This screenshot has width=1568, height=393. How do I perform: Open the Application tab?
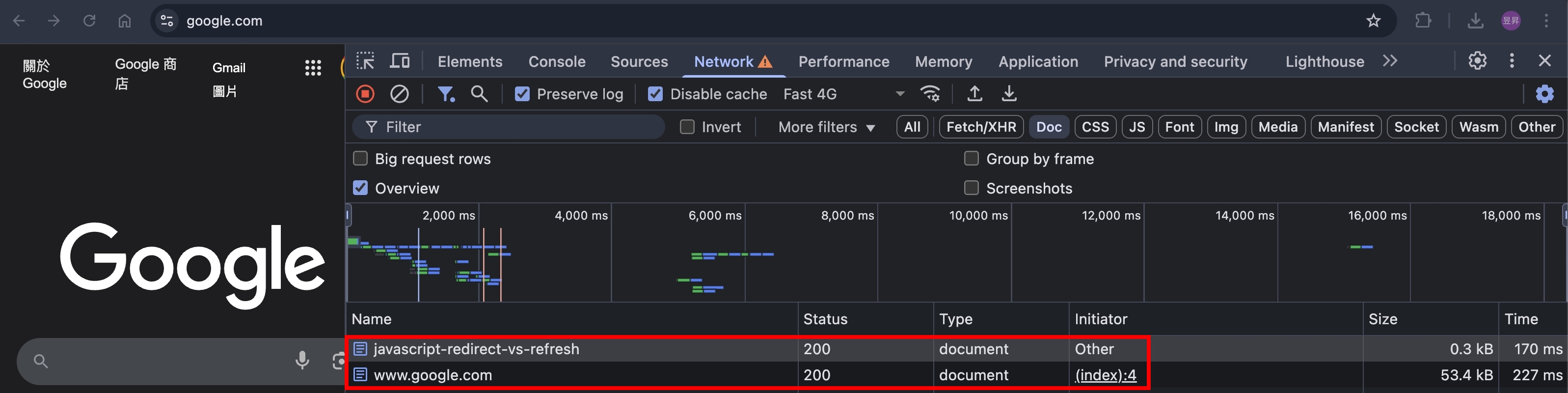1038,61
